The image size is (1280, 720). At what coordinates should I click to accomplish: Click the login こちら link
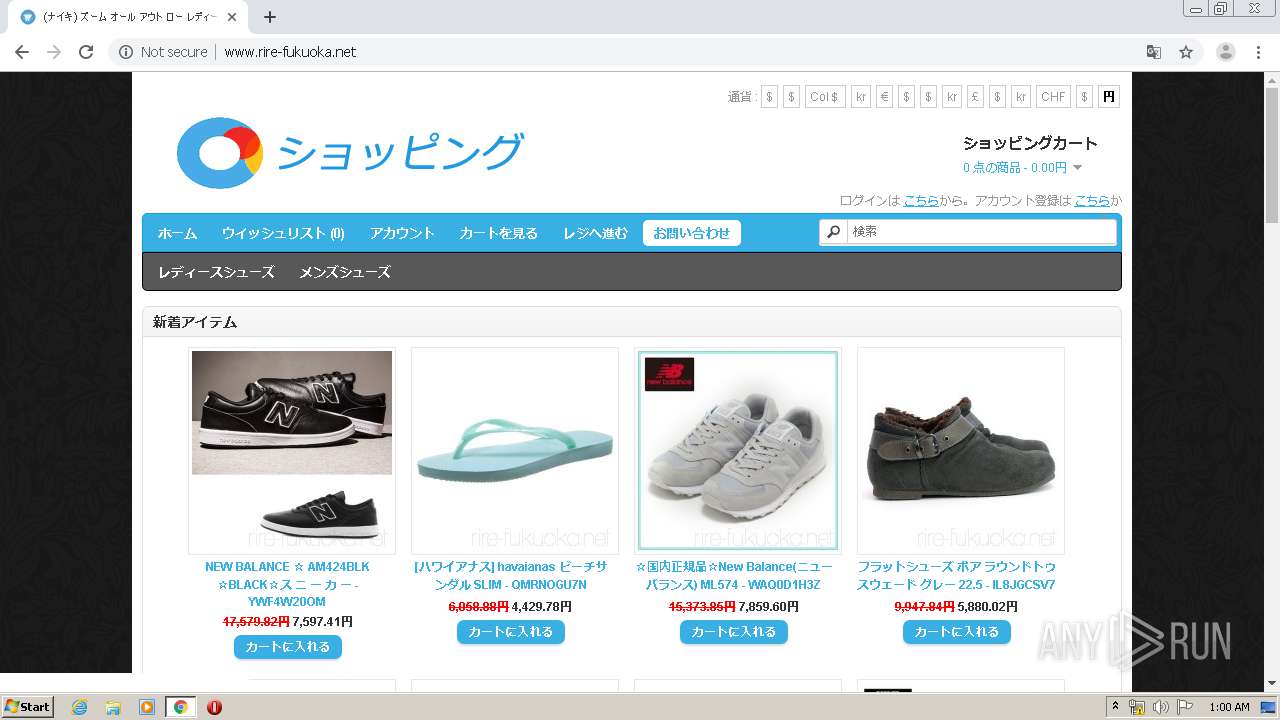click(921, 200)
